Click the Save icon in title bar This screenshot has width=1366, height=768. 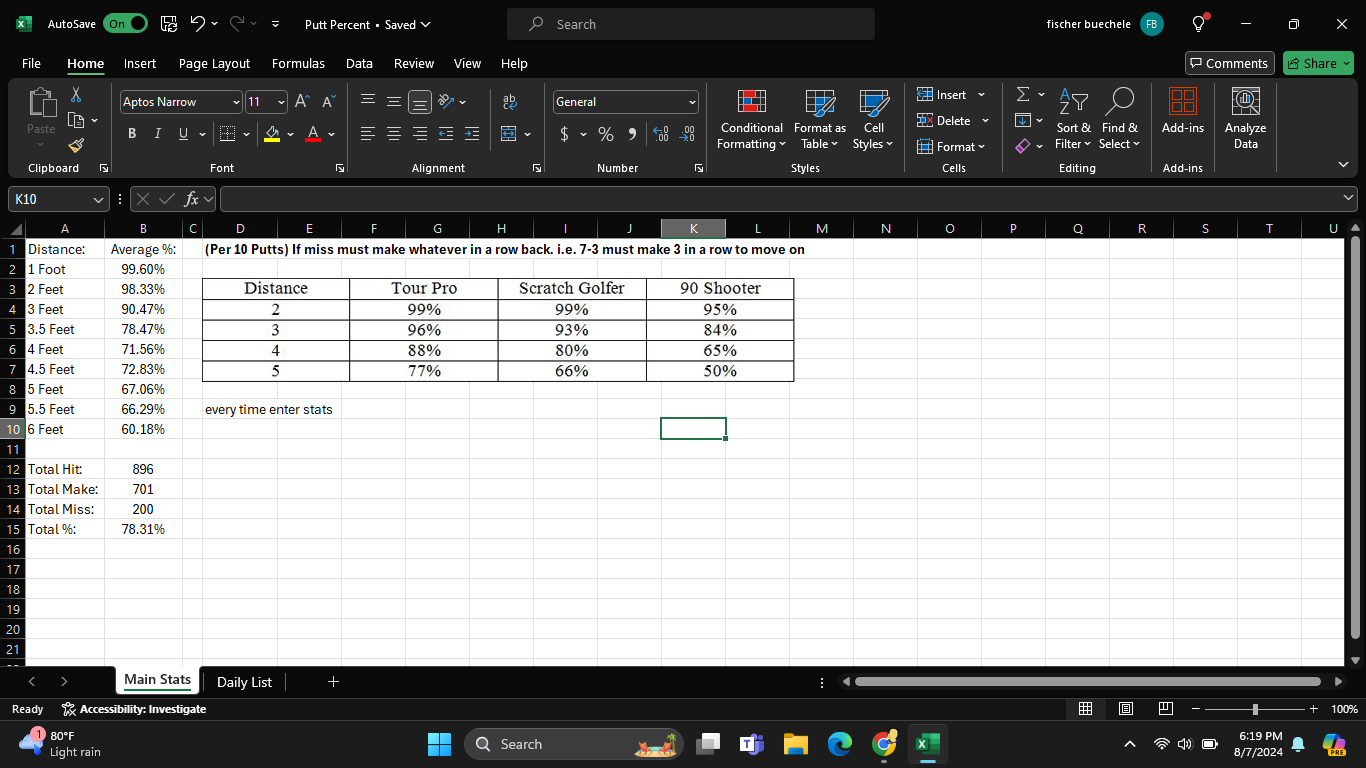(169, 24)
